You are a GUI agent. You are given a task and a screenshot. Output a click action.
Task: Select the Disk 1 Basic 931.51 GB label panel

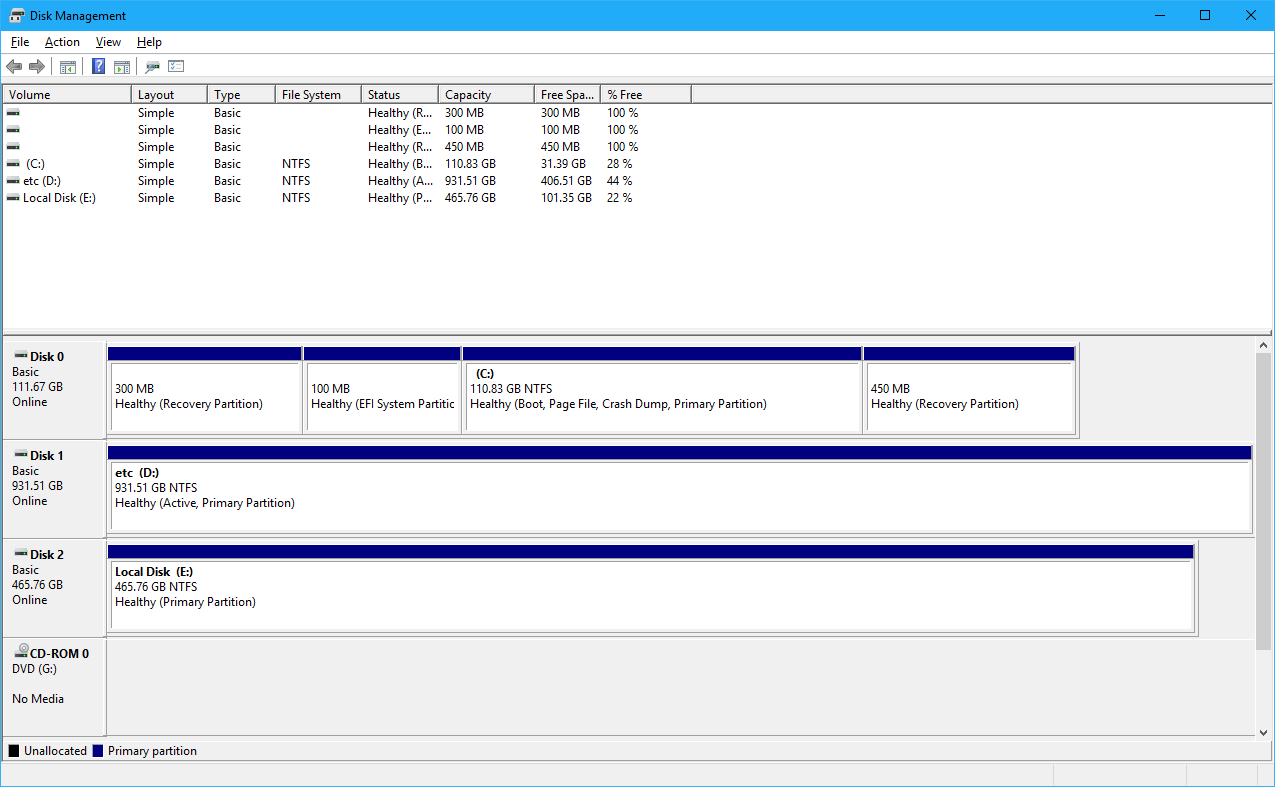[54, 489]
